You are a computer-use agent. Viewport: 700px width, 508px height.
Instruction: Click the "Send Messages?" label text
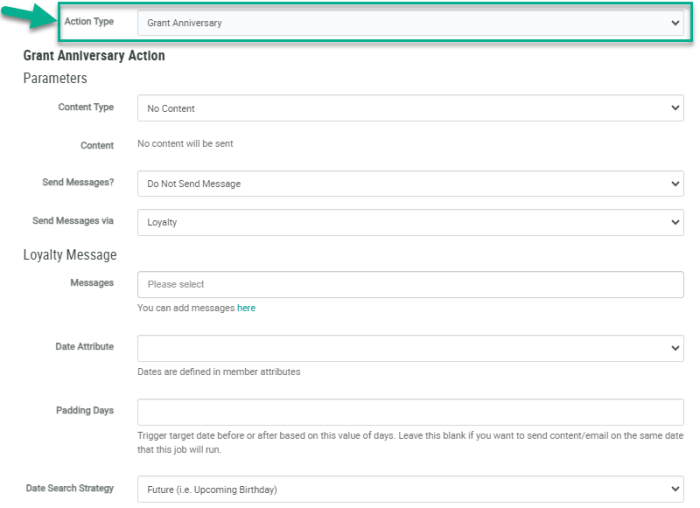click(x=79, y=183)
